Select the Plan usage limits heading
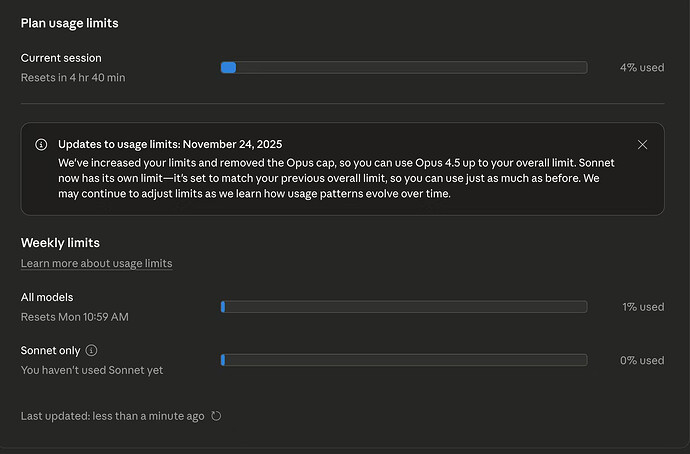The height and width of the screenshot is (454, 690). [76, 23]
